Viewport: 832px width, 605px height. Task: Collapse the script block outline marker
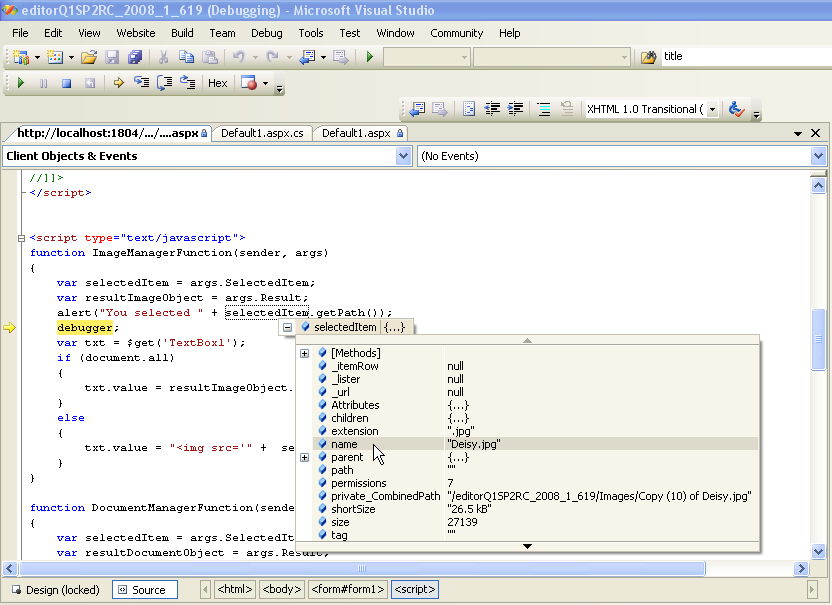click(19, 238)
